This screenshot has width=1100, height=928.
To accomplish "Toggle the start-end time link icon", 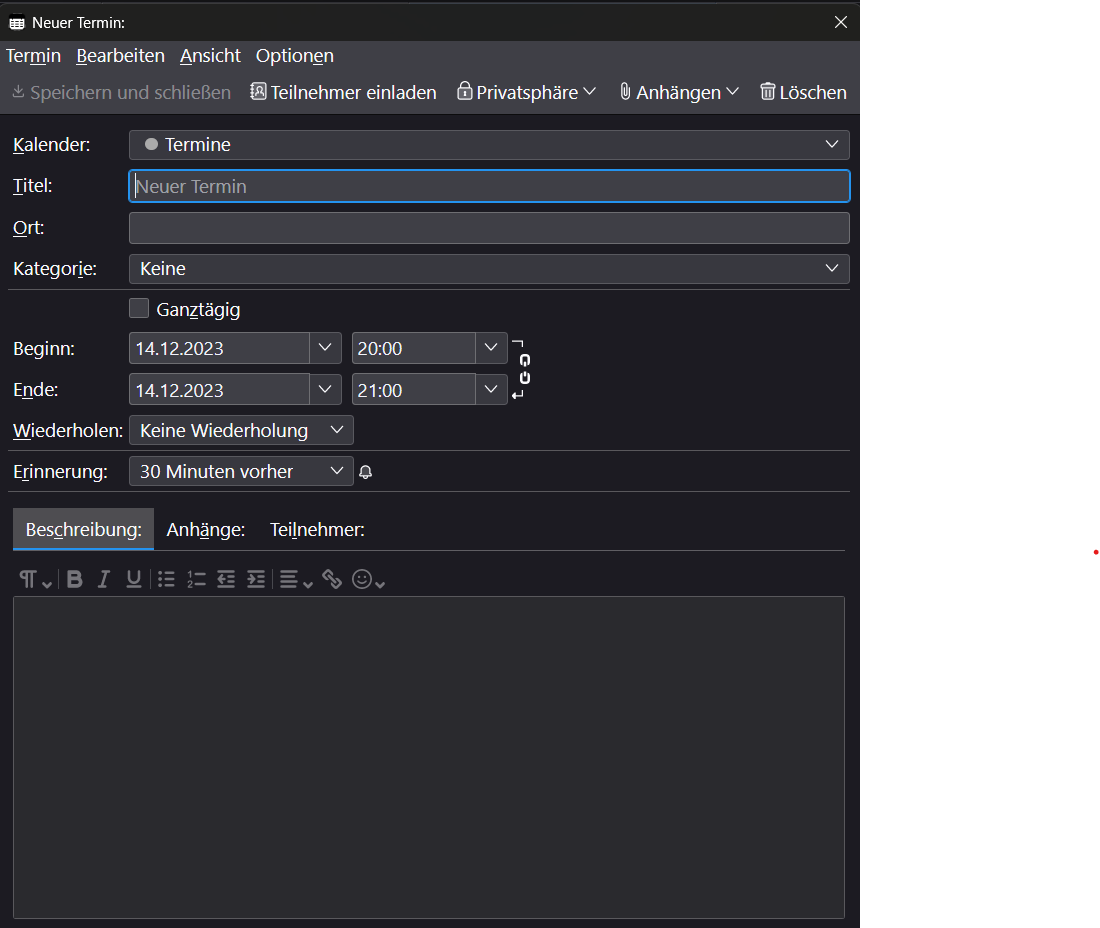I will tap(525, 369).
